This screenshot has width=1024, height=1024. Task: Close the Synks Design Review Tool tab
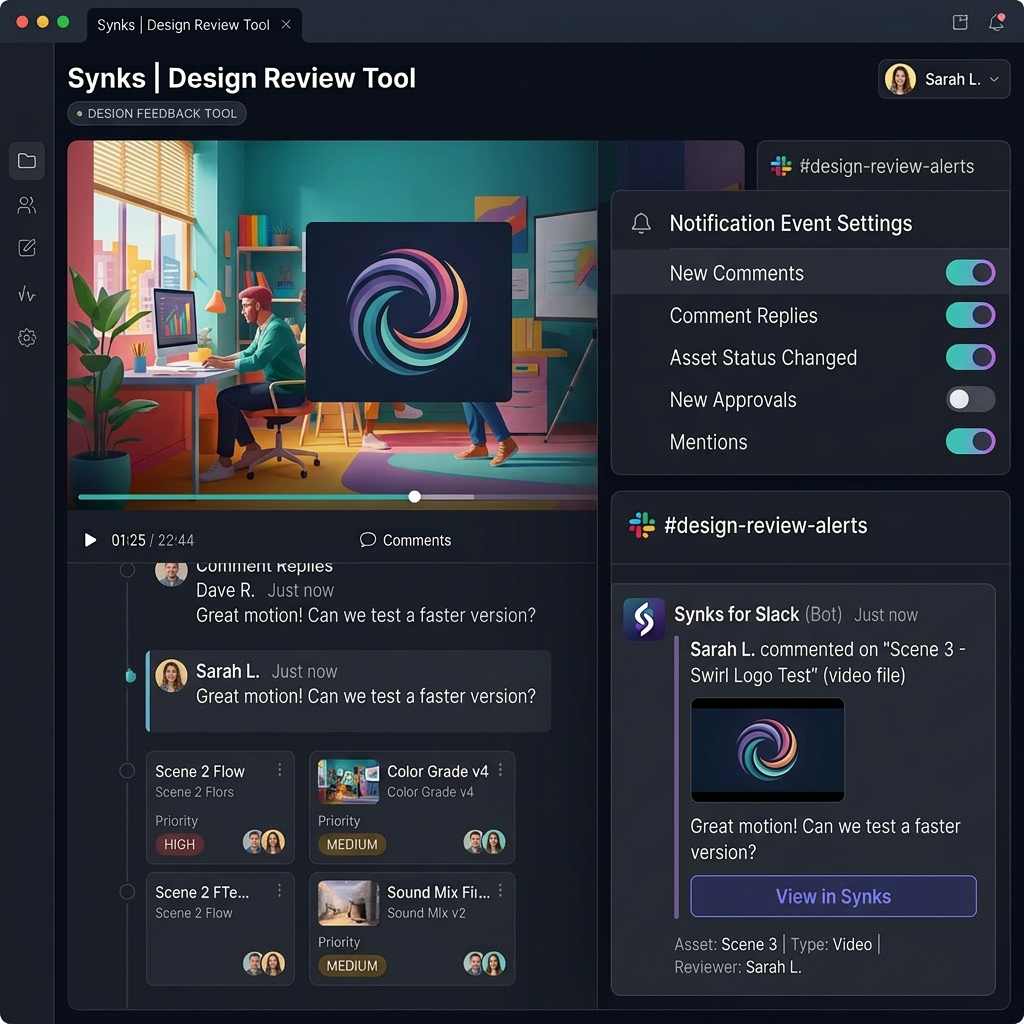[x=286, y=24]
